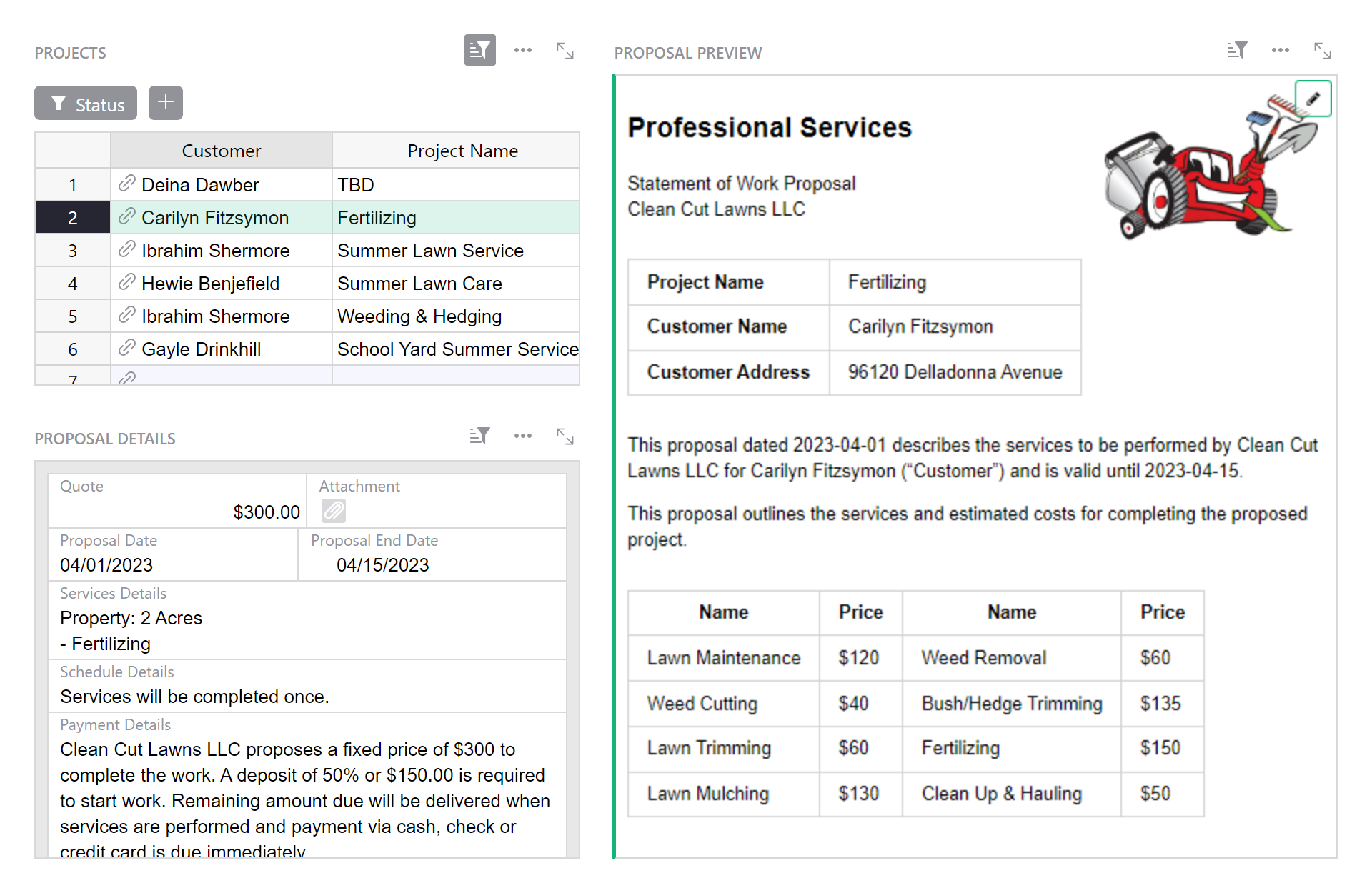Open sort and filter on Proposal Details panel
1372x893 pixels.
coord(479,435)
